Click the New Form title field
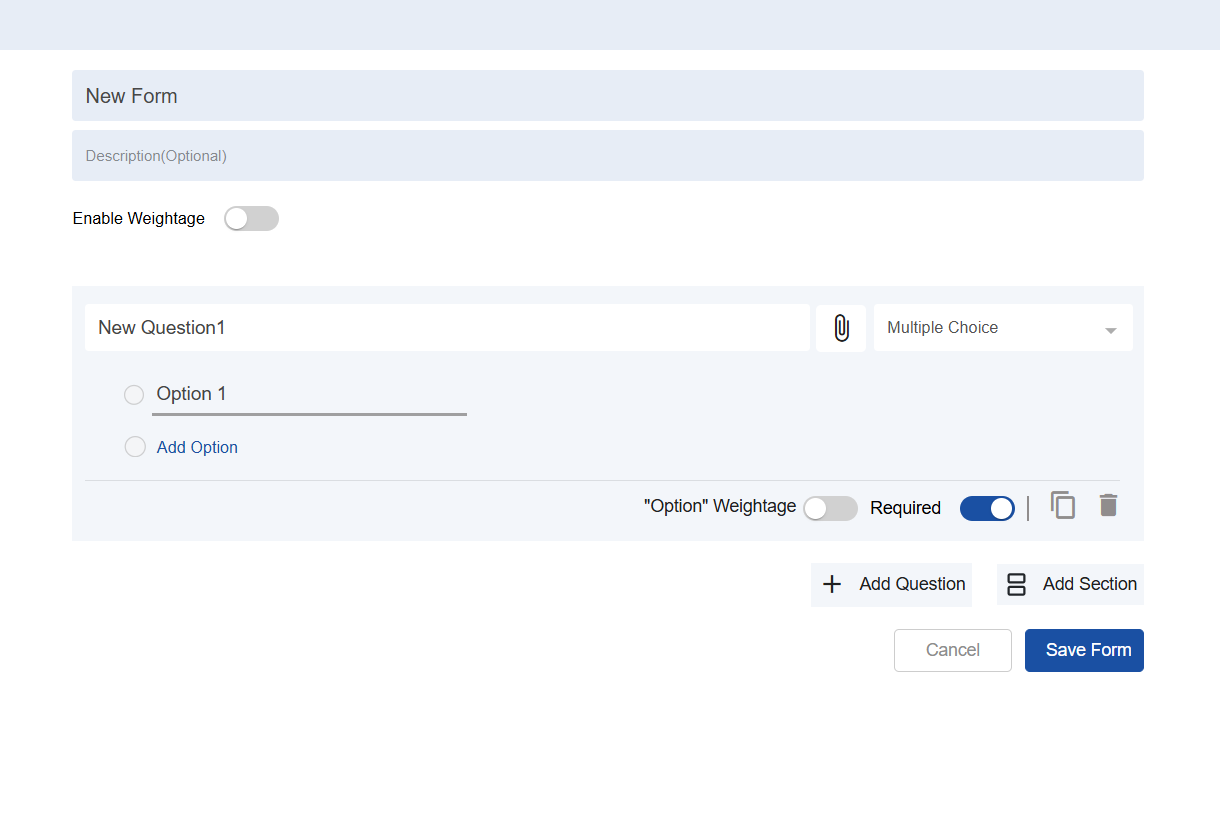The height and width of the screenshot is (832, 1220). (607, 96)
